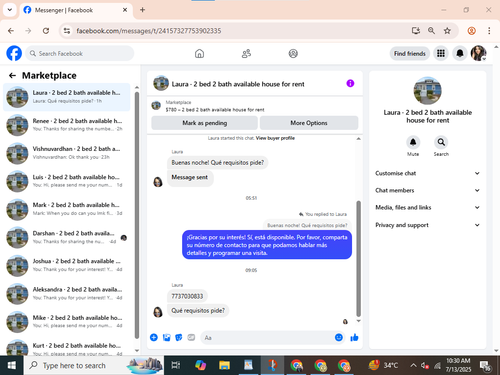Expand Media, files and links section
The width and height of the screenshot is (500, 375).
pos(427,207)
